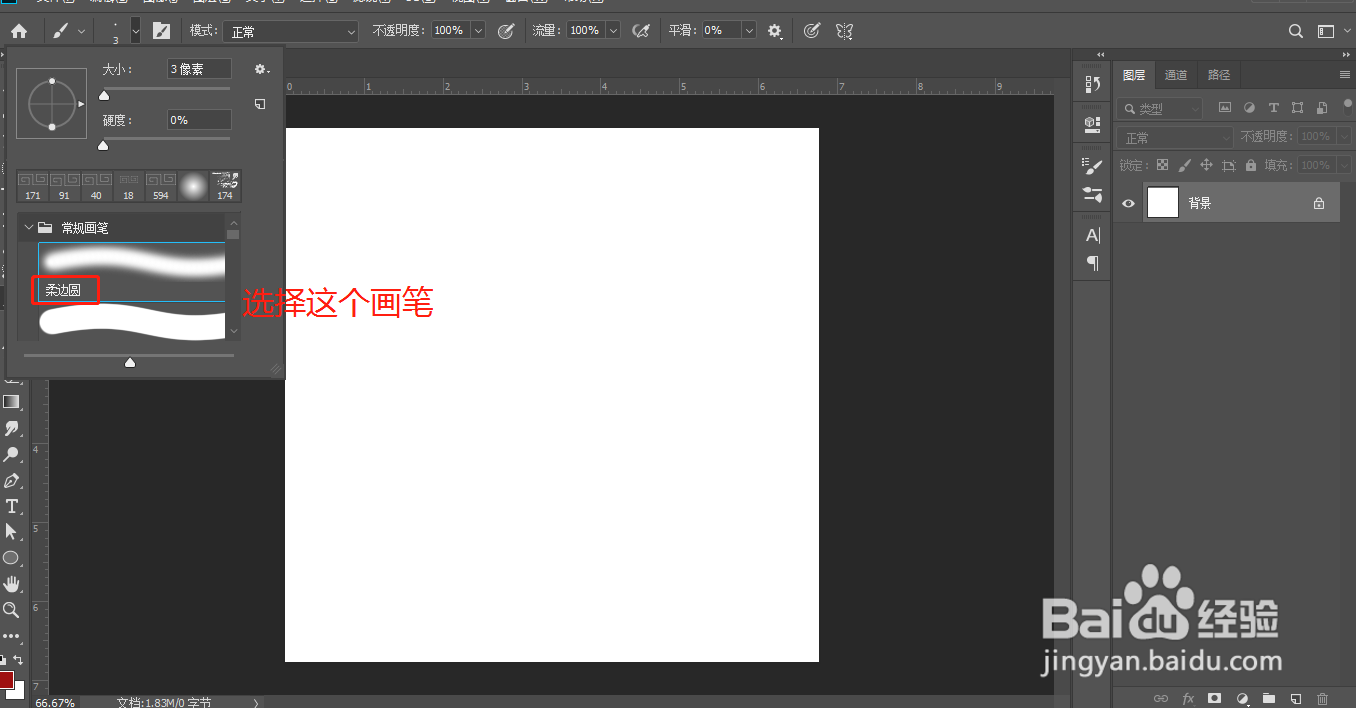Activate the Zoom tool

tap(12, 609)
